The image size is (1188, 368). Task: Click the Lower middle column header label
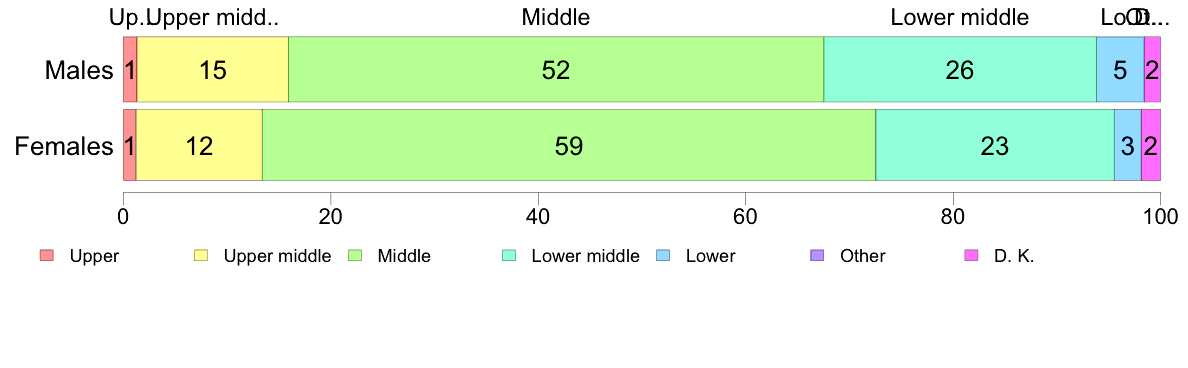(960, 17)
